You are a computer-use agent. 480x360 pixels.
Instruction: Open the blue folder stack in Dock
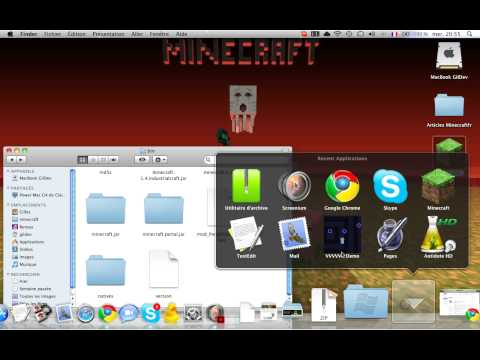[x=366, y=302]
